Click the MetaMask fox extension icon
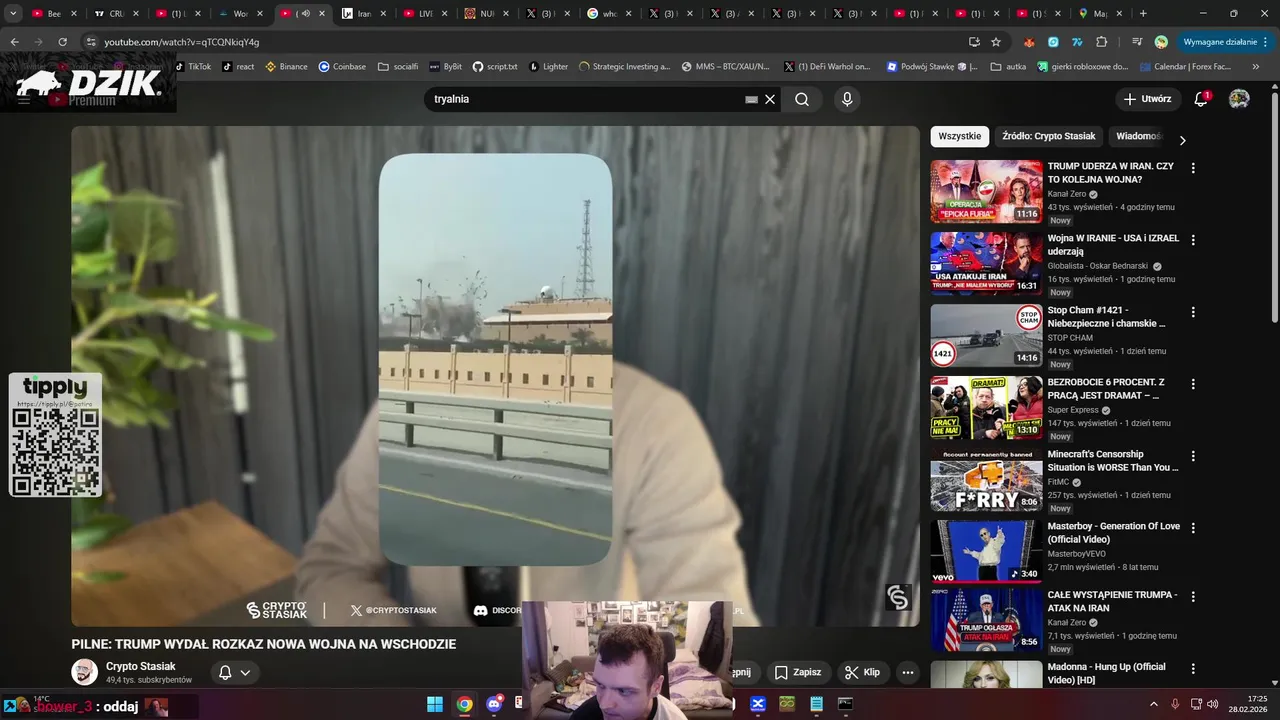 [x=1029, y=42]
